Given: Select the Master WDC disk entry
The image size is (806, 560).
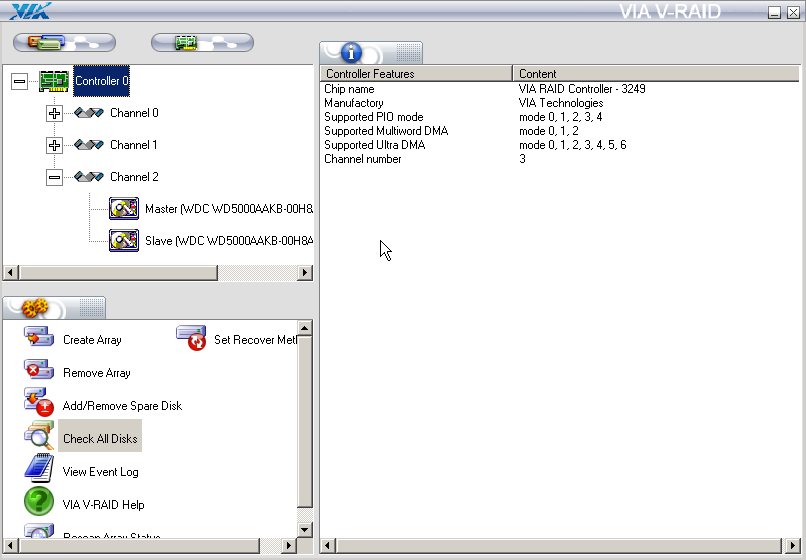Looking at the screenshot, I should coord(229,209).
